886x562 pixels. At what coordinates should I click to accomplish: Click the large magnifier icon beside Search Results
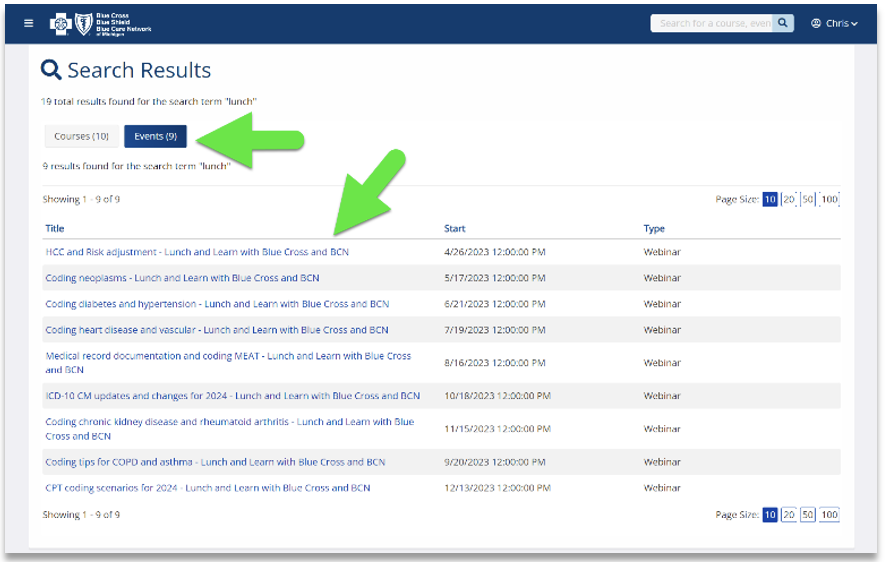(51, 70)
